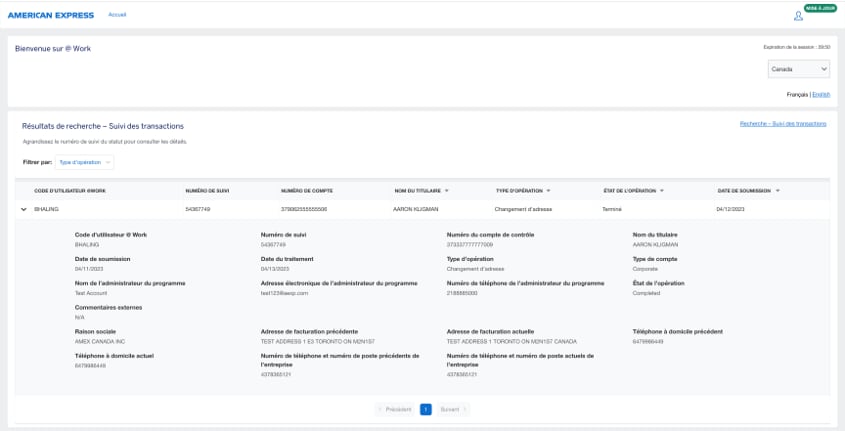The height and width of the screenshot is (431, 845).
Task: Click the Code d'utilisateur @Work column header
Action: pyautogui.click(x=70, y=190)
